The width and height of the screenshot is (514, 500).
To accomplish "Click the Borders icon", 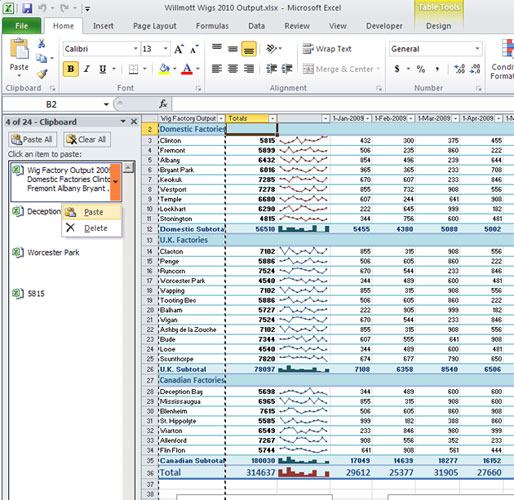I will pyautogui.click(x=133, y=69).
